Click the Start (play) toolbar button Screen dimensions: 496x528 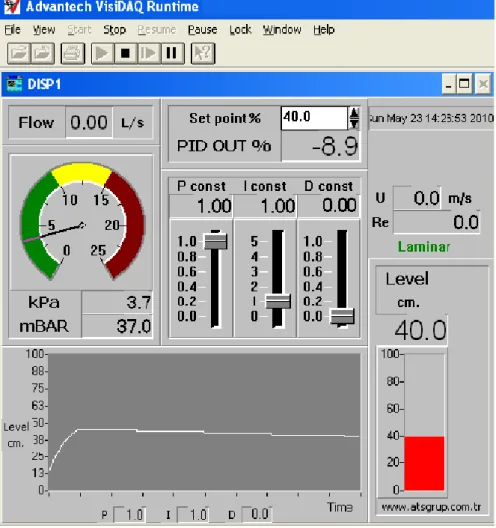pos(102,53)
